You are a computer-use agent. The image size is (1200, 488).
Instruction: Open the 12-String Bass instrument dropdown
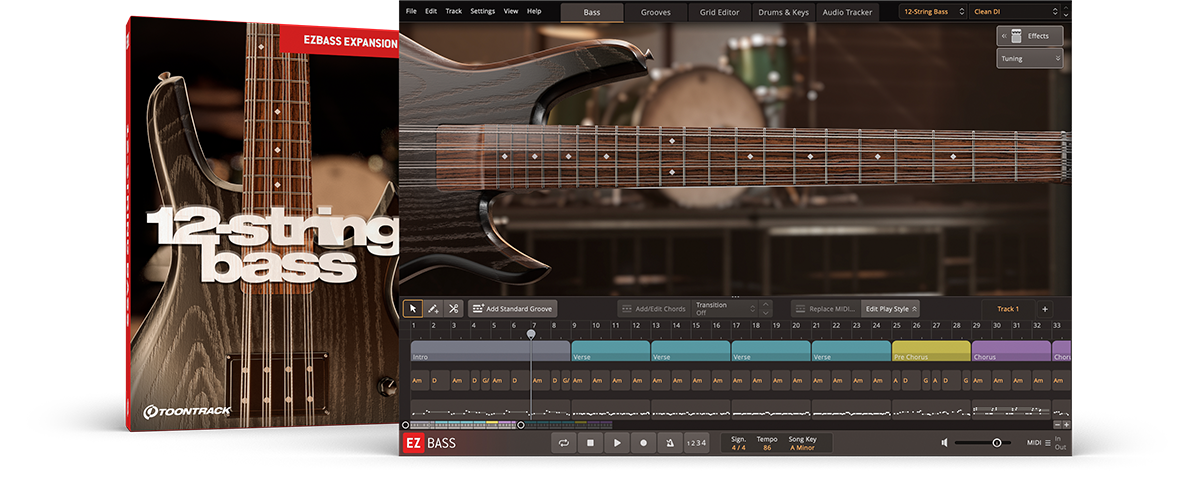click(x=933, y=11)
